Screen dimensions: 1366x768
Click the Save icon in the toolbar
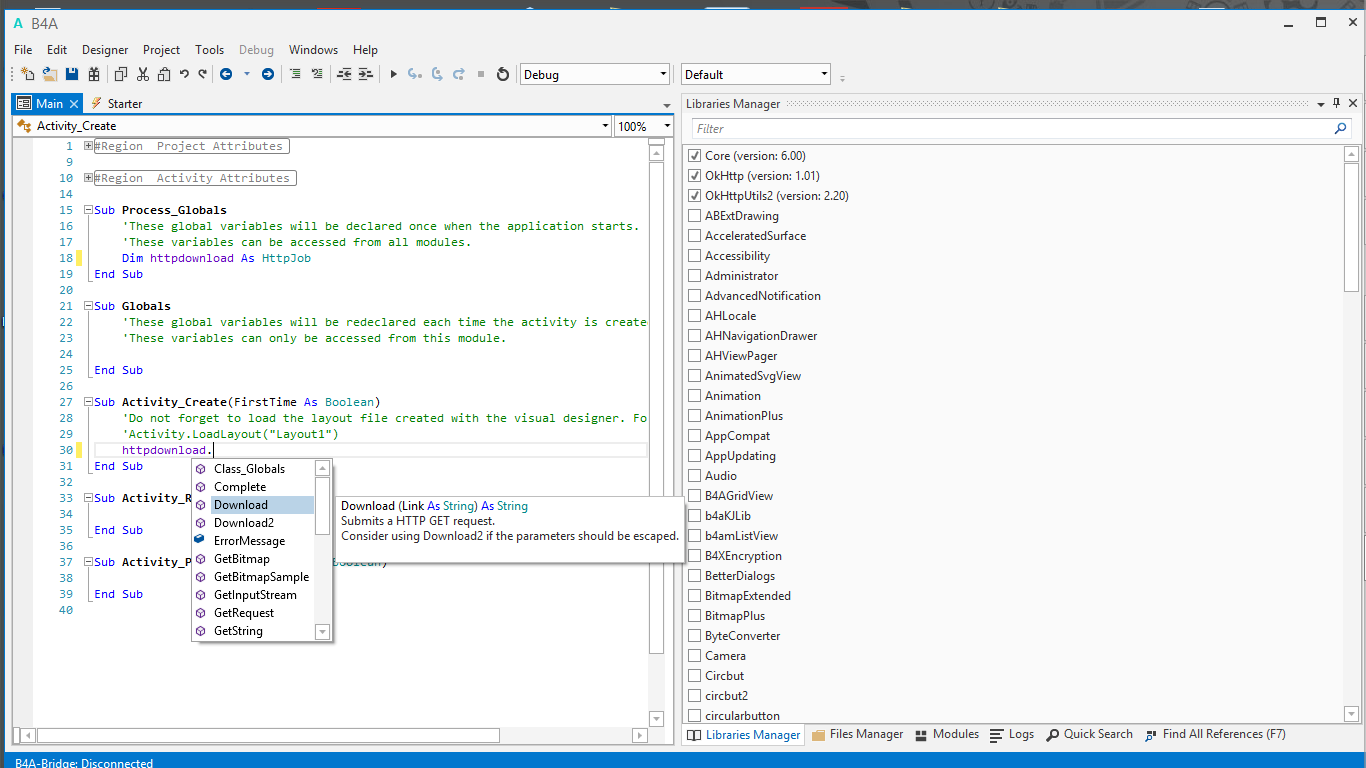(72, 74)
